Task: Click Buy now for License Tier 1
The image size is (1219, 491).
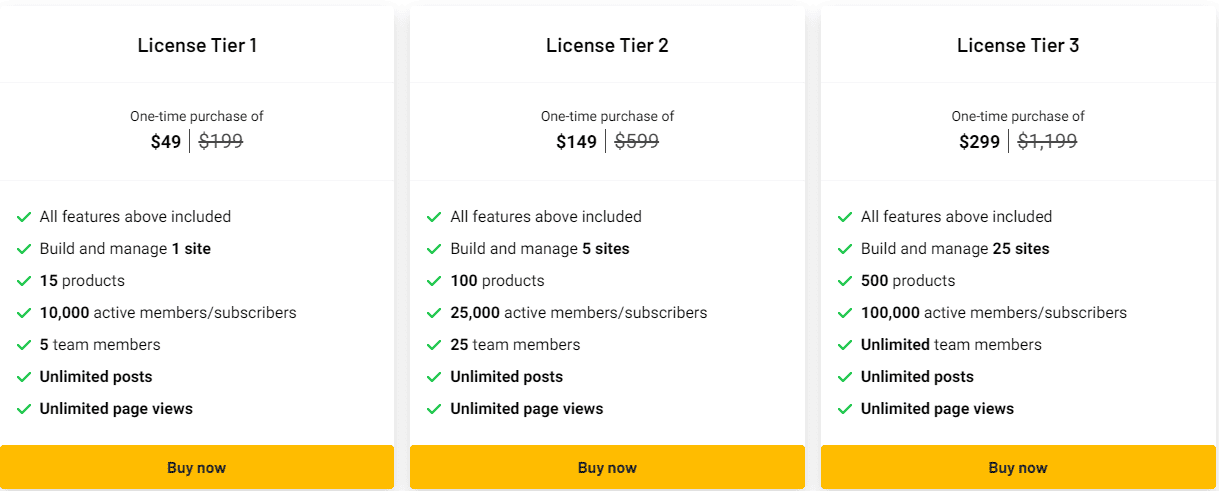Action: [x=197, y=467]
